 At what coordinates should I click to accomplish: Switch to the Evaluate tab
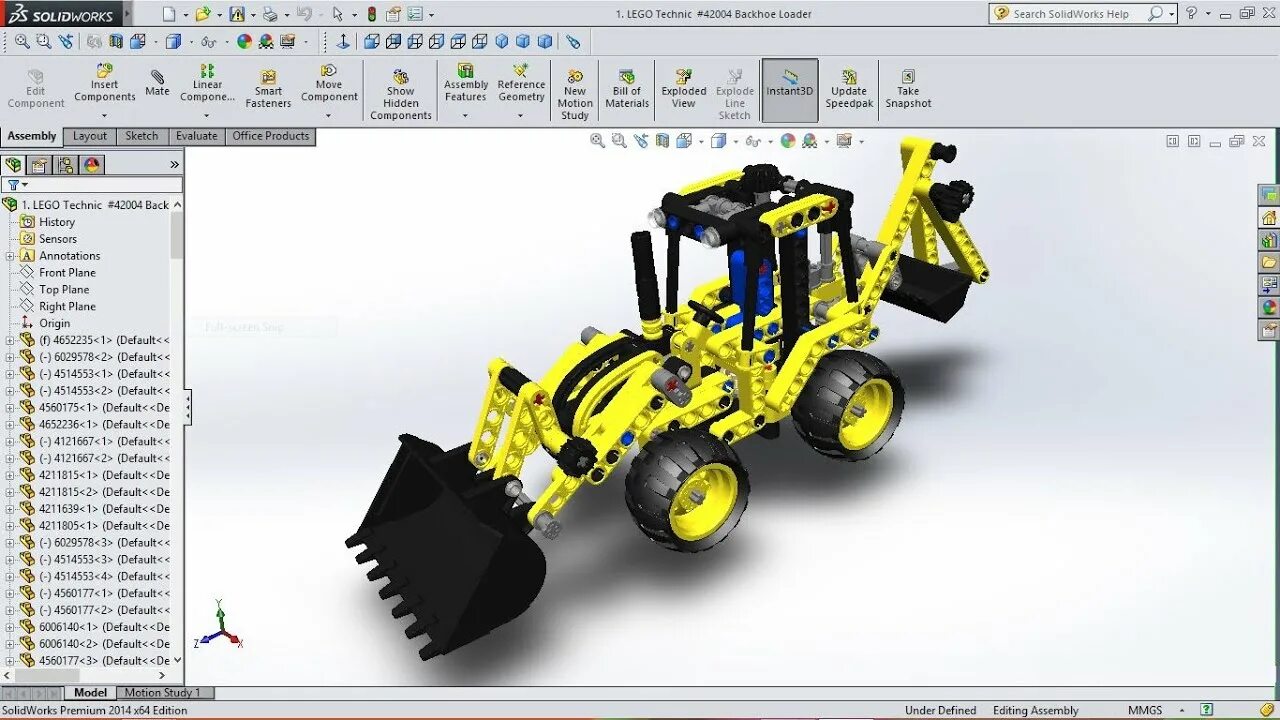pyautogui.click(x=196, y=136)
